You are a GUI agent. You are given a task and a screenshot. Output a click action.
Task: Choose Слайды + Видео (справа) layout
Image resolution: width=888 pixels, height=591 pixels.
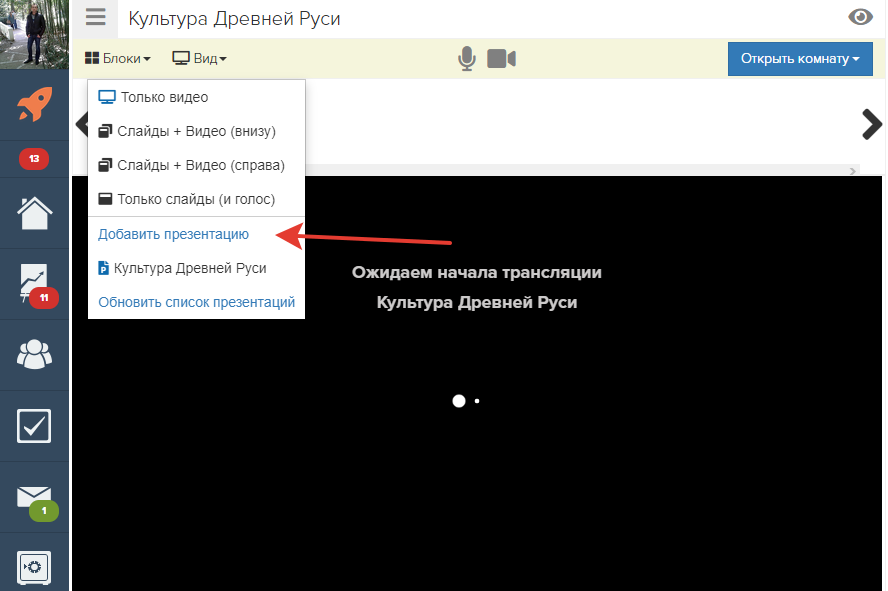[200, 165]
